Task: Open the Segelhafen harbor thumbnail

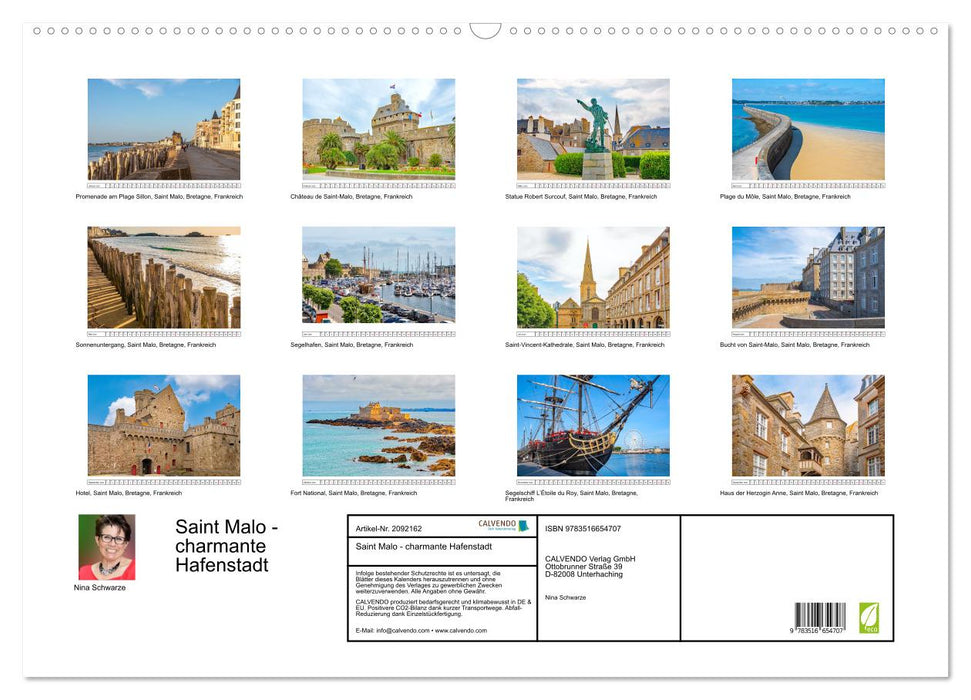Action: 378,278
